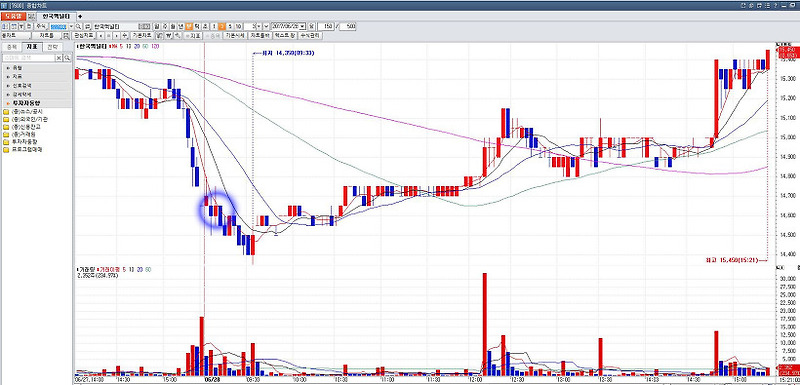Click the 500 total count field
The height and width of the screenshot is (385, 800).
pos(347,27)
